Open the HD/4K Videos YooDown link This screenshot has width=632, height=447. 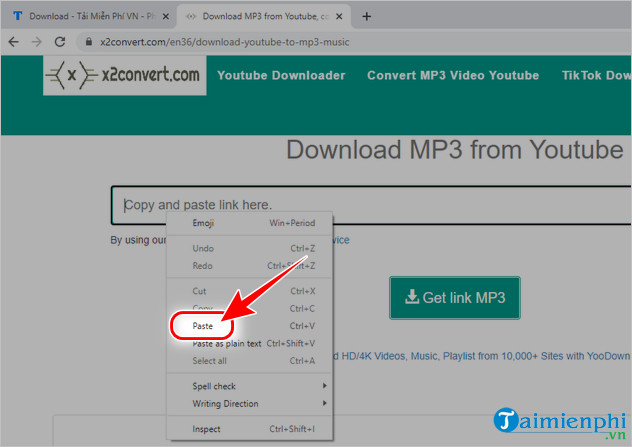[x=482, y=356]
